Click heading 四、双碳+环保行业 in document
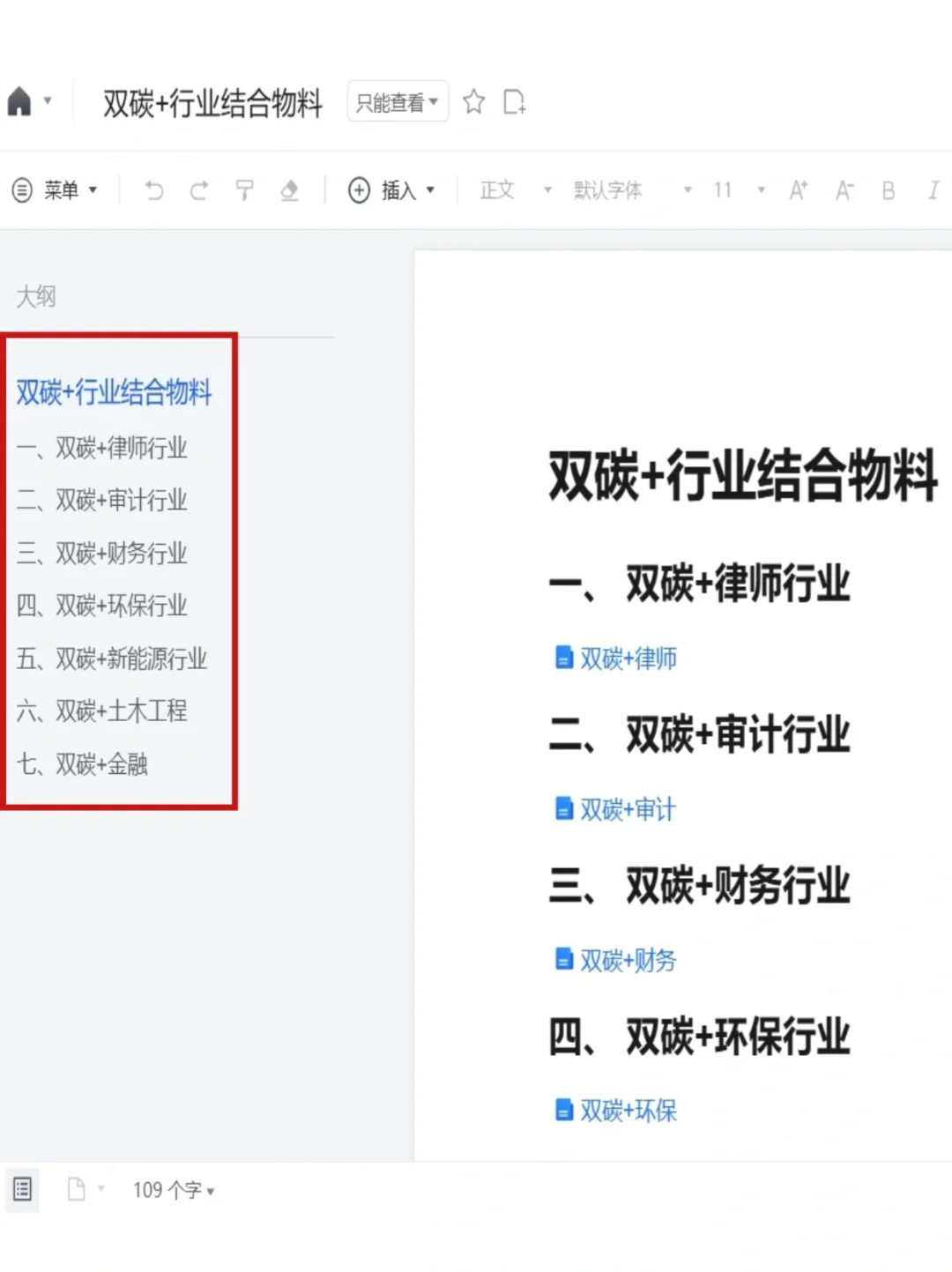Screen dimensions: 952x1272 [x=700, y=1036]
